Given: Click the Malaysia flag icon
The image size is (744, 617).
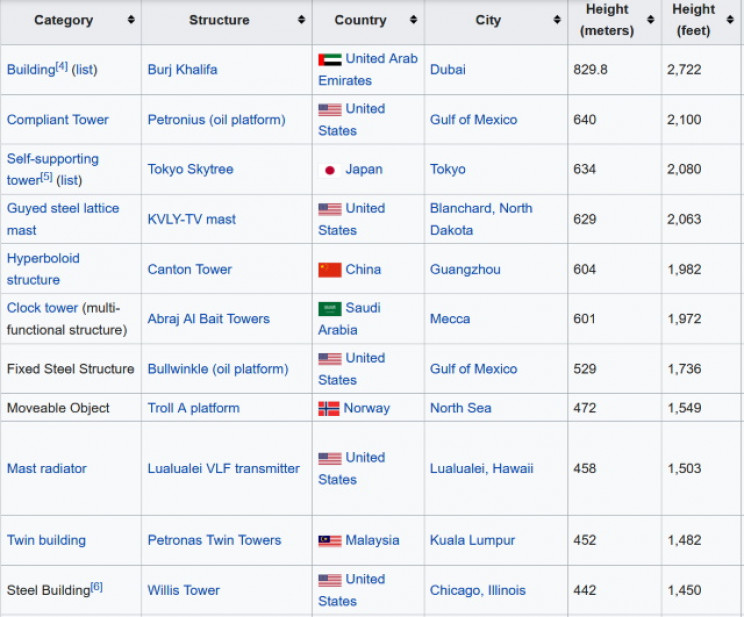Looking at the screenshot, I should tap(330, 541).
